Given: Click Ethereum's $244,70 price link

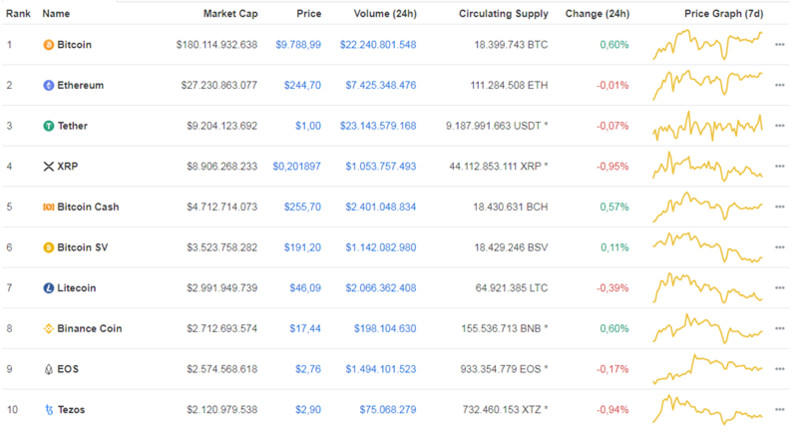Looking at the screenshot, I should [302, 86].
